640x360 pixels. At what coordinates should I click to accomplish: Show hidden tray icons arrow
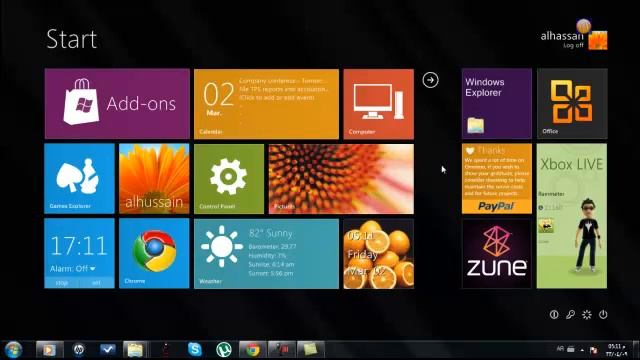[582, 350]
